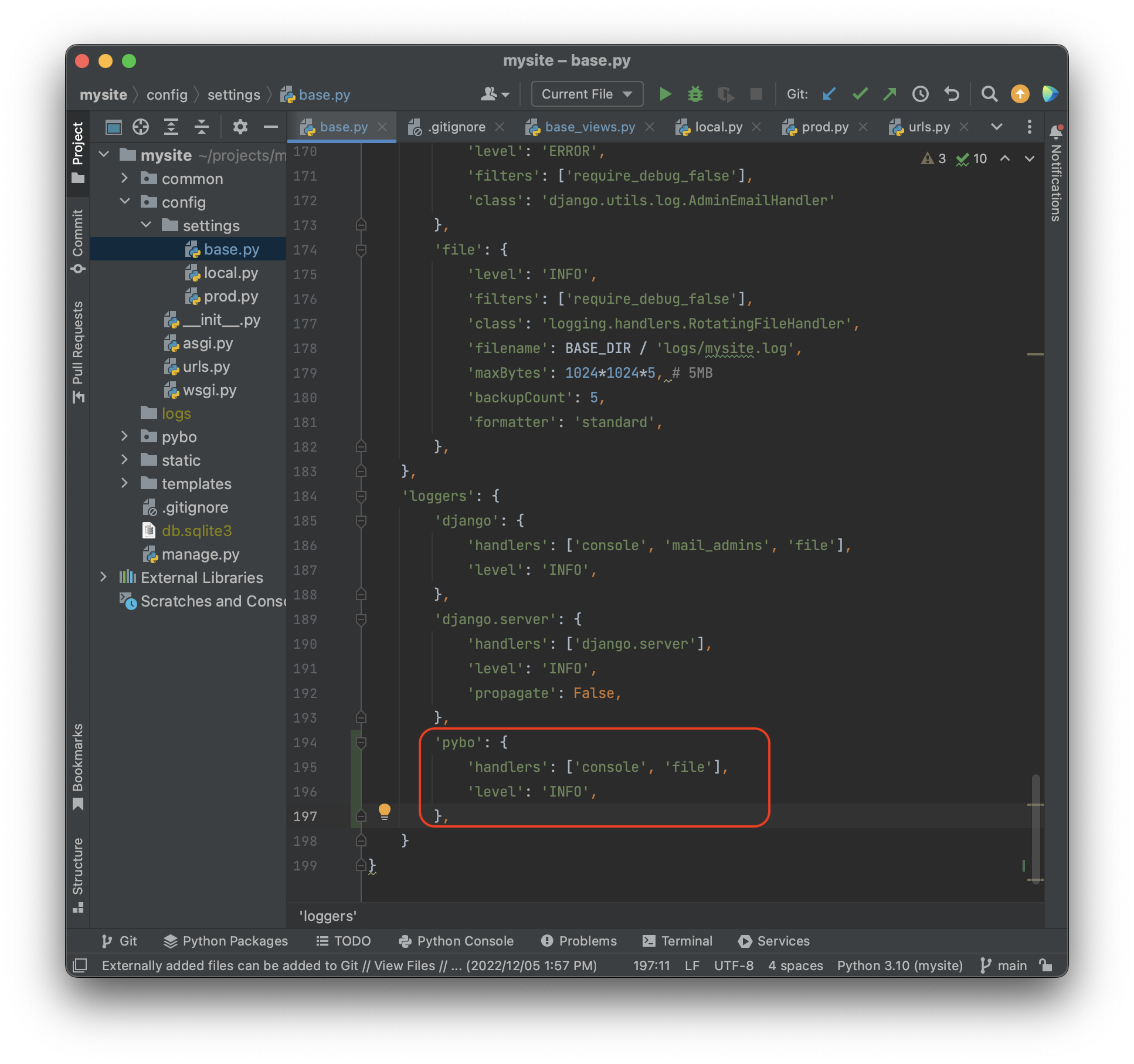Switch to the base_views.py tab
Viewport: 1134px width, 1064px height.
pos(589,127)
